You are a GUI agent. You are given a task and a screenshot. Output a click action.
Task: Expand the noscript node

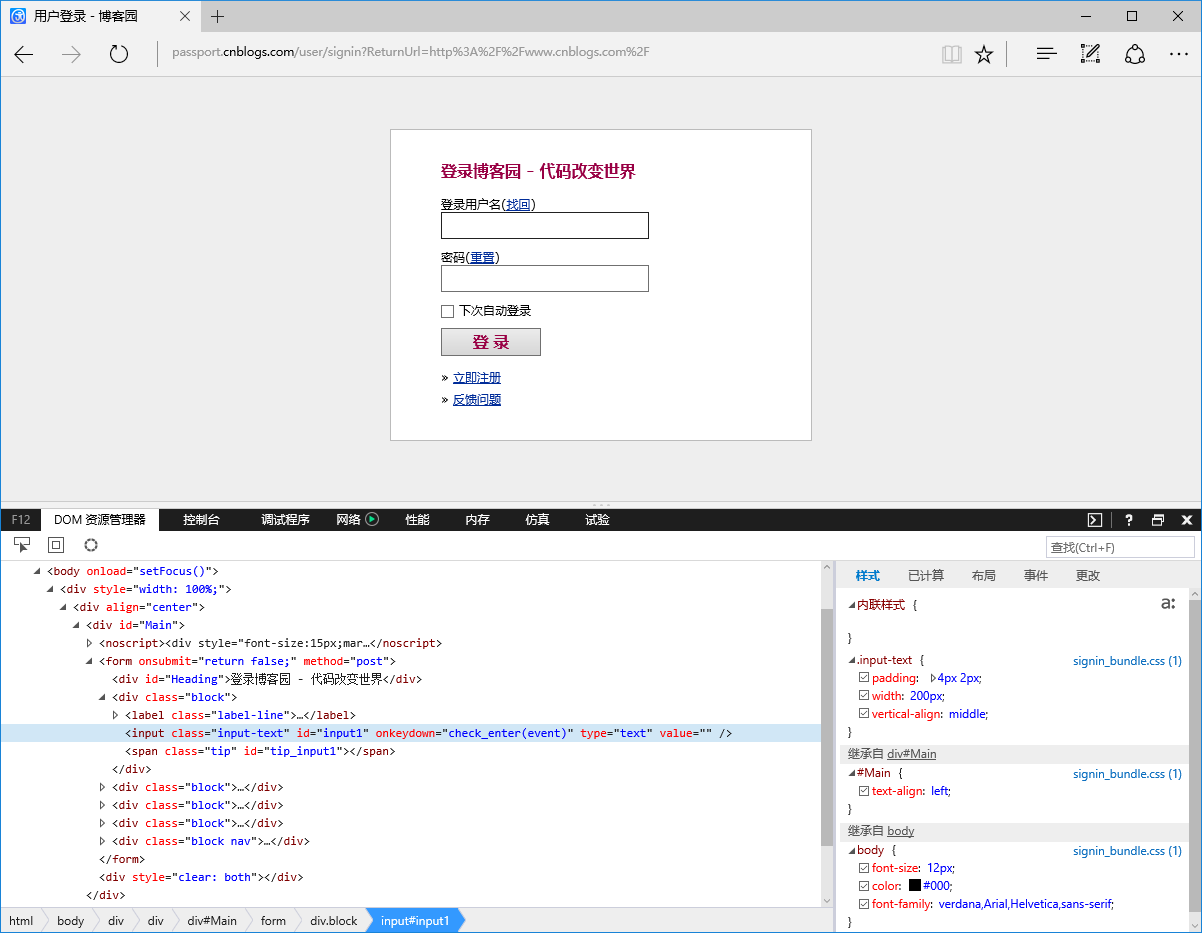90,643
